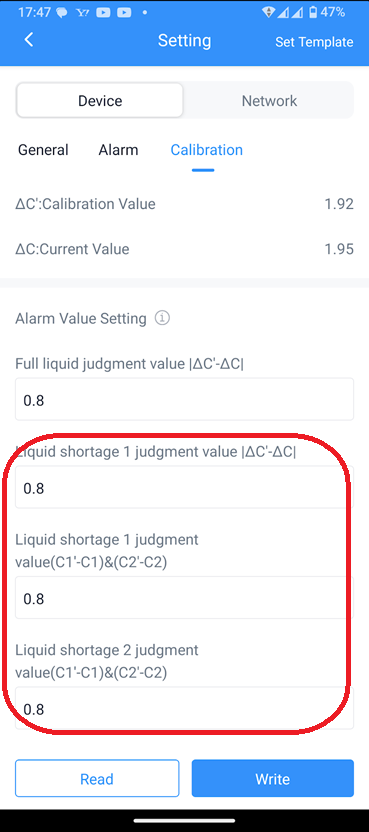Tap the Wi-Fi signal icon
Screen dimensions: 369x832
(270, 12)
